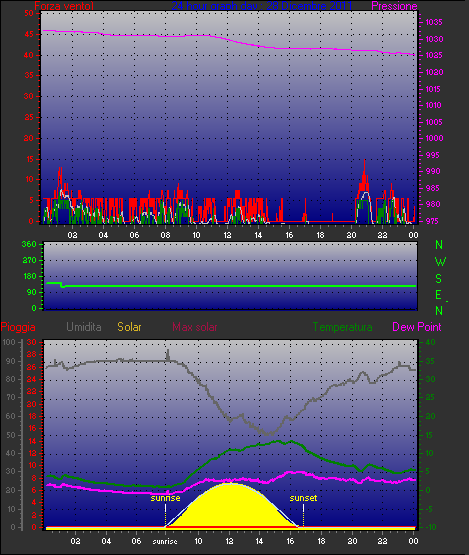This screenshot has height=555, width=469.
Task: Select the Dew Point legend label
Action: click(417, 327)
